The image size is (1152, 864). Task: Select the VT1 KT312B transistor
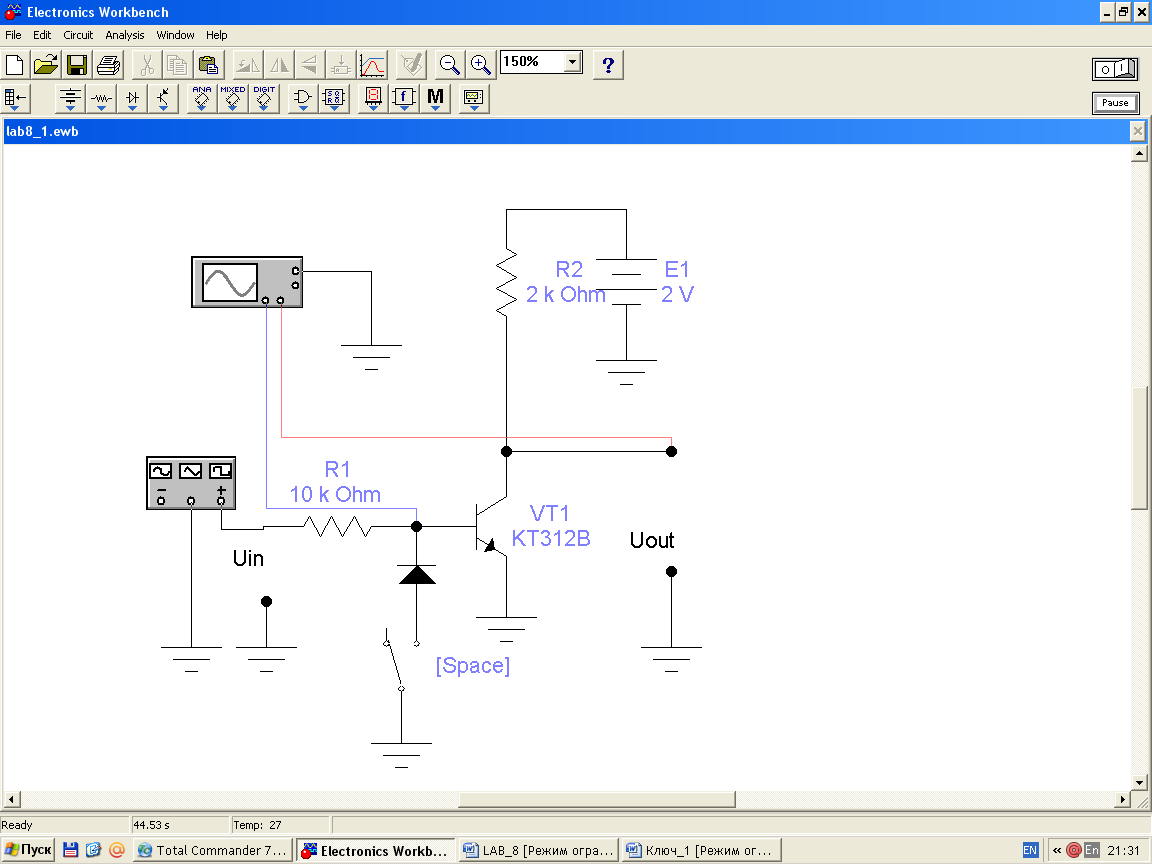pos(492,527)
